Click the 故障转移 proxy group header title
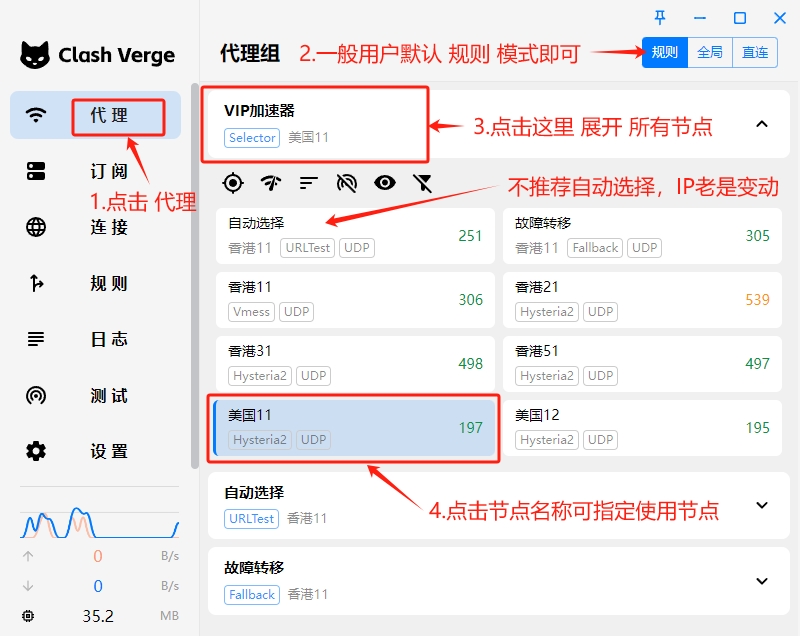Screen dimensions: 800x636 point(254,567)
